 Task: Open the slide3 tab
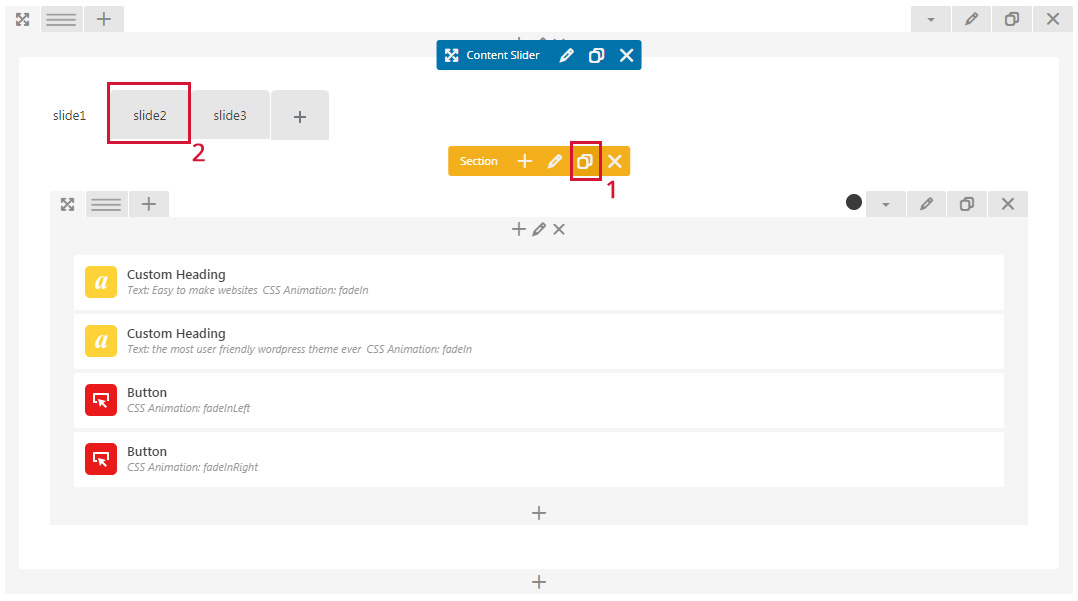coord(230,115)
